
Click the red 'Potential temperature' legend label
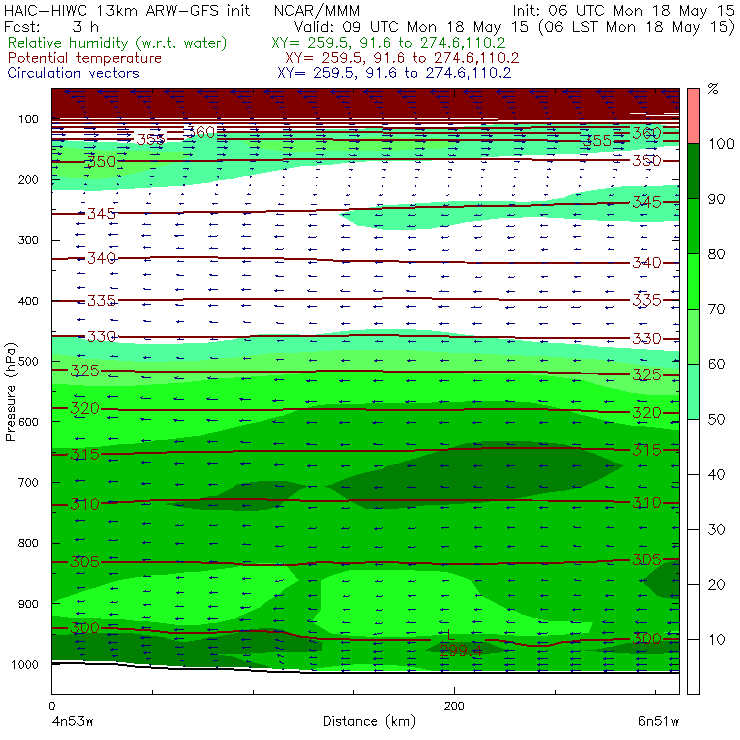coord(84,58)
